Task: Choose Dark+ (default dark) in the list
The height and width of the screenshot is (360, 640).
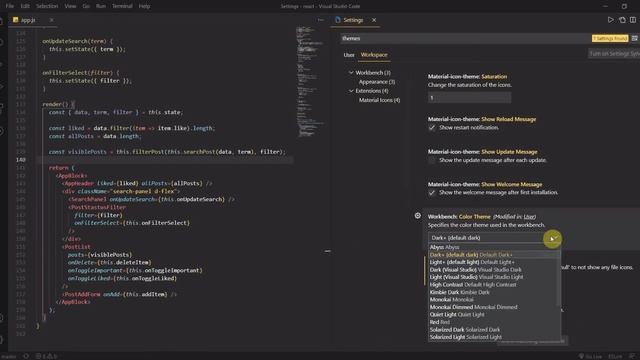Action: click(x=494, y=255)
